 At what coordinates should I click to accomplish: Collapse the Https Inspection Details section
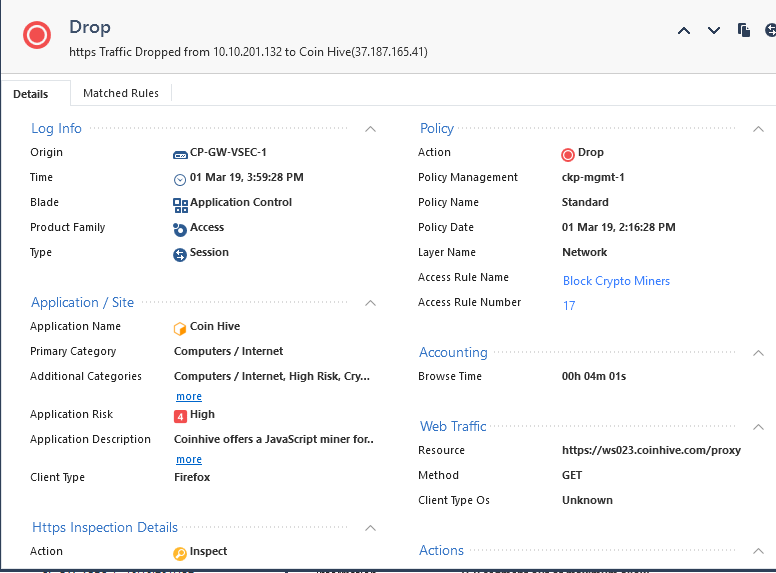pos(370,528)
